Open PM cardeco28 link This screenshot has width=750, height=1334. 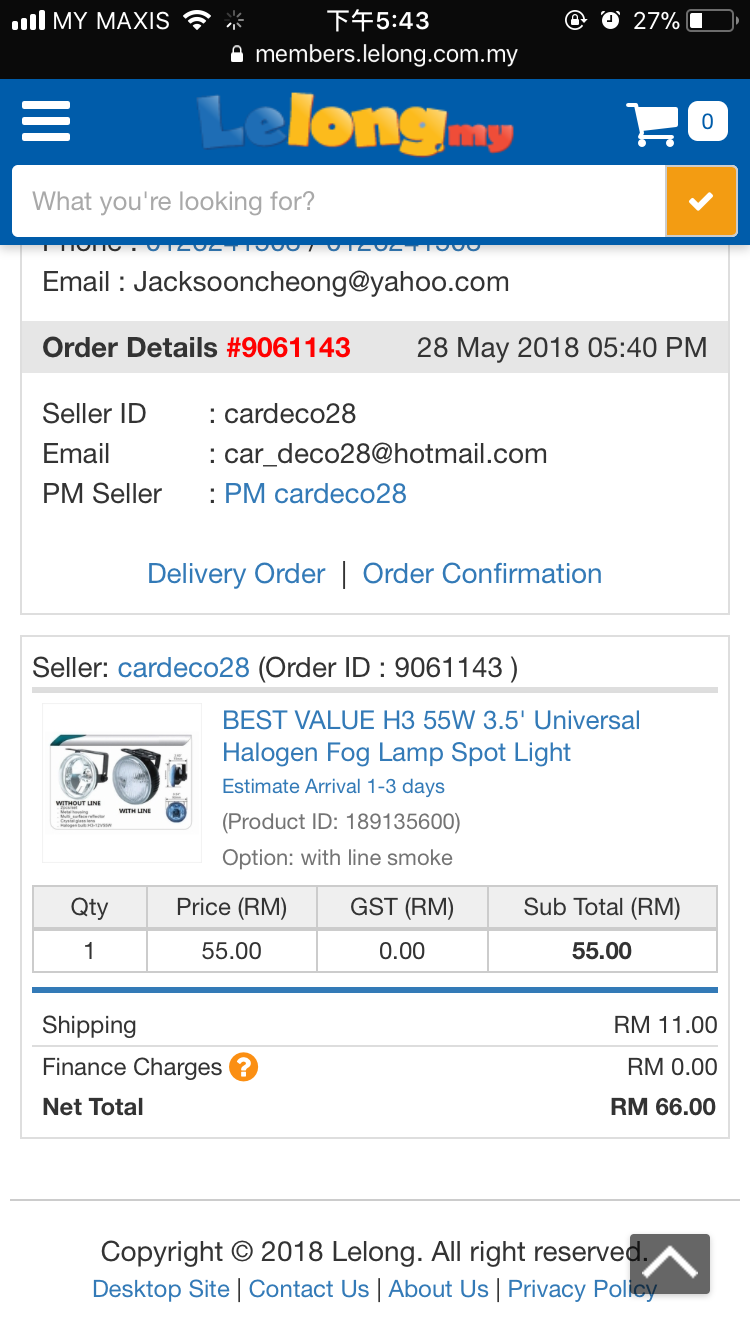(315, 493)
